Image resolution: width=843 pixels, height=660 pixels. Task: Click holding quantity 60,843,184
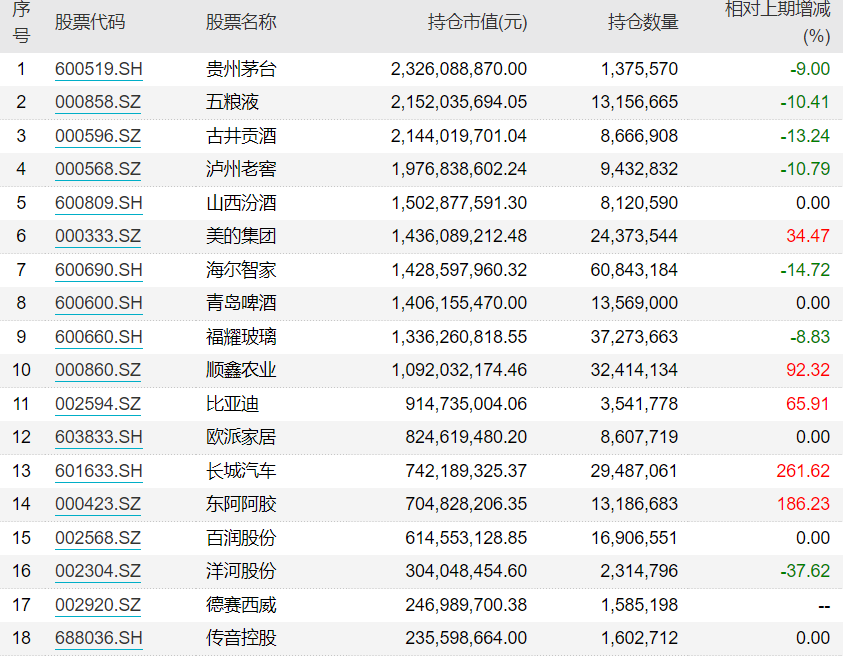click(x=634, y=270)
